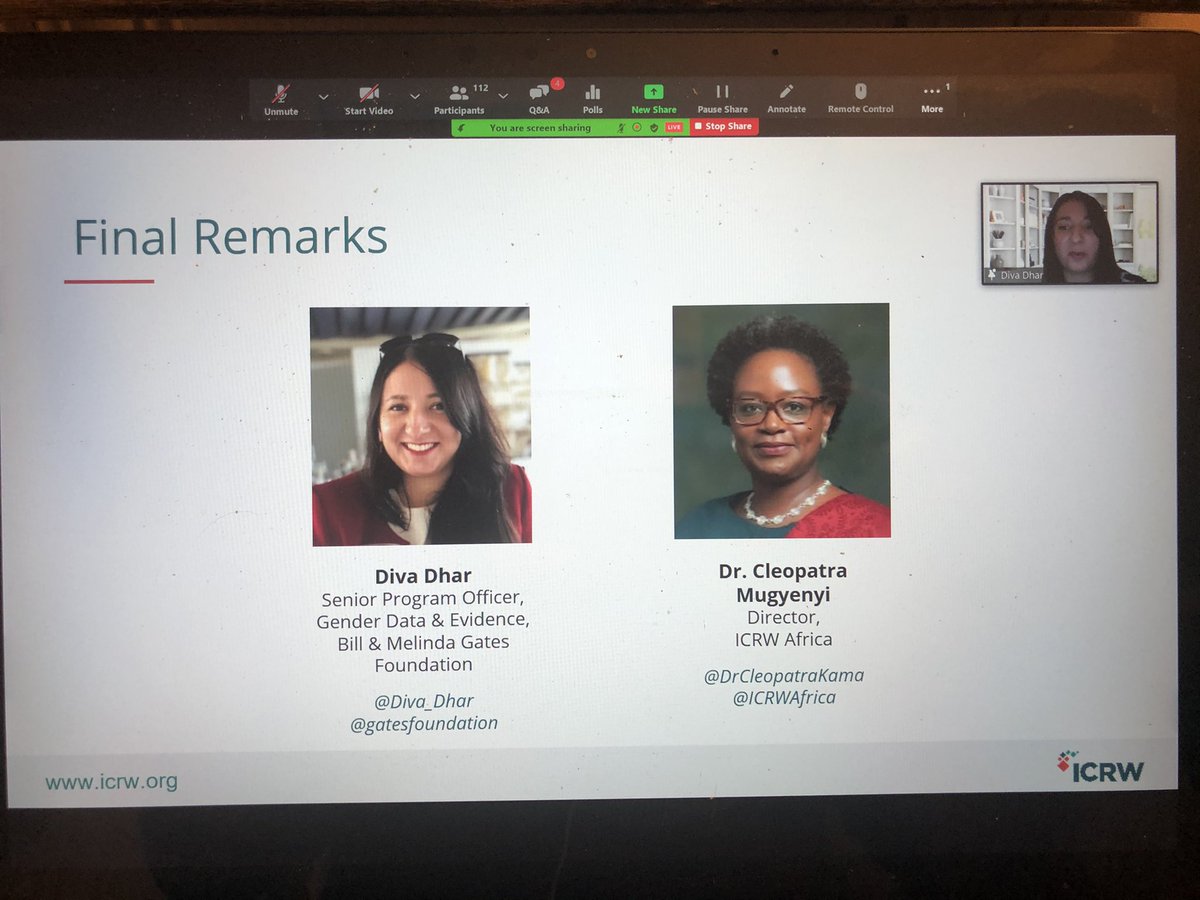Screen dimensions: 1200x900
Task: Click the @DrCleopatraKama handle
Action: click(784, 675)
